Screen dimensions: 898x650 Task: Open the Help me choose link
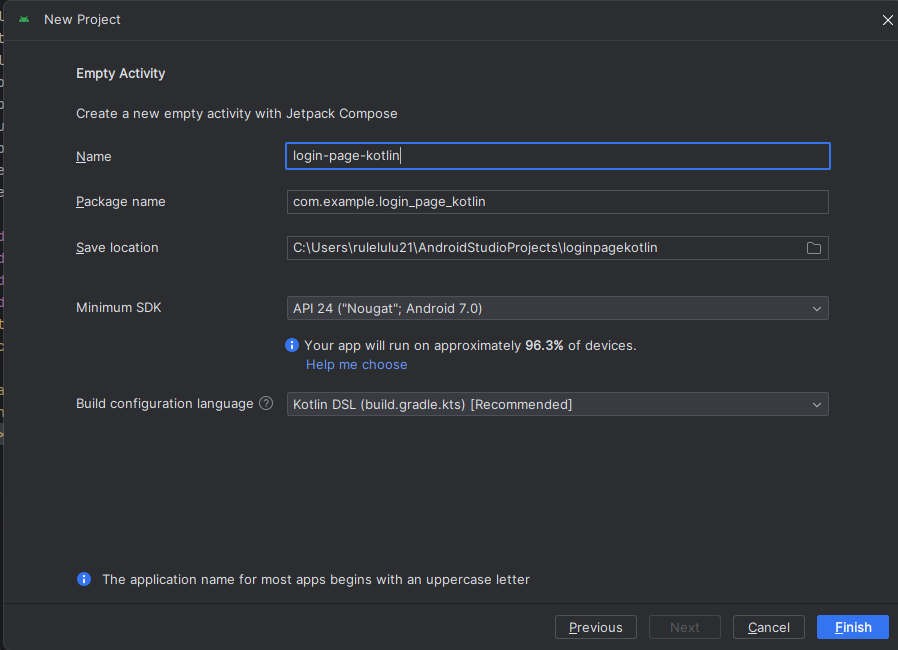pos(356,365)
